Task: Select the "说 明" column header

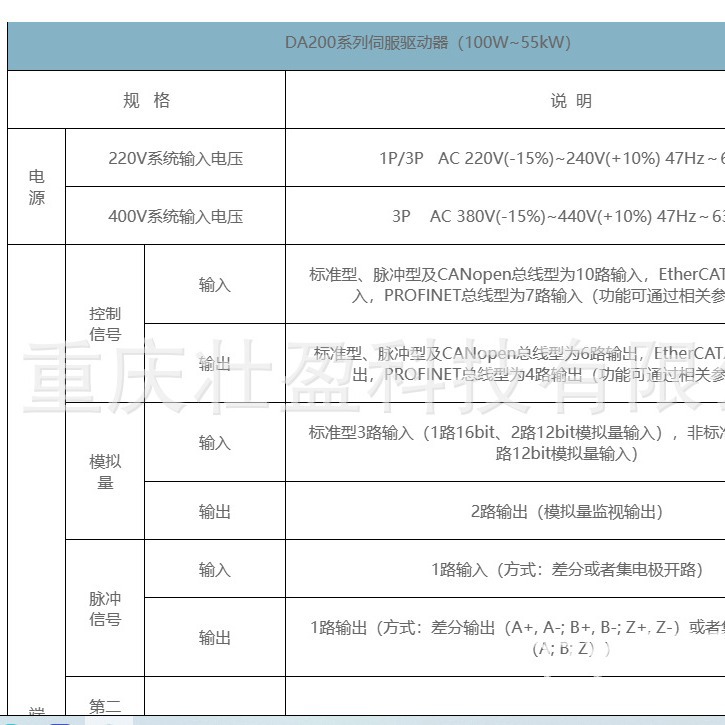Action: coord(571,100)
